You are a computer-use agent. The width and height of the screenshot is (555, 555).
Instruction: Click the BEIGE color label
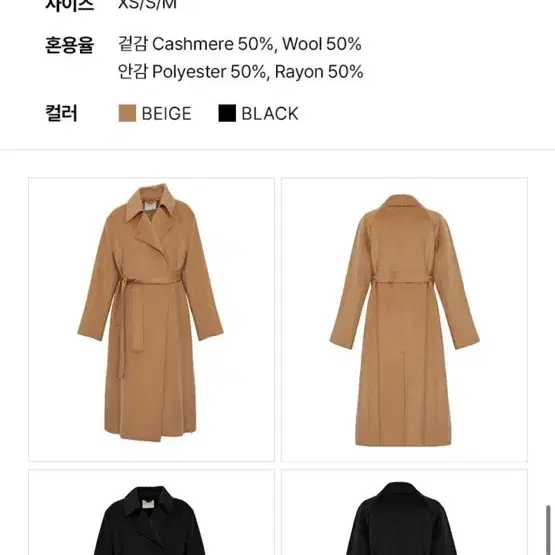tap(166, 114)
